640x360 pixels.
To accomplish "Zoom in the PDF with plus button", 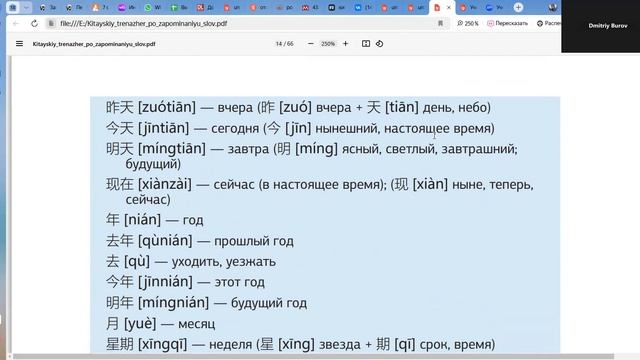I will coord(345,44).
